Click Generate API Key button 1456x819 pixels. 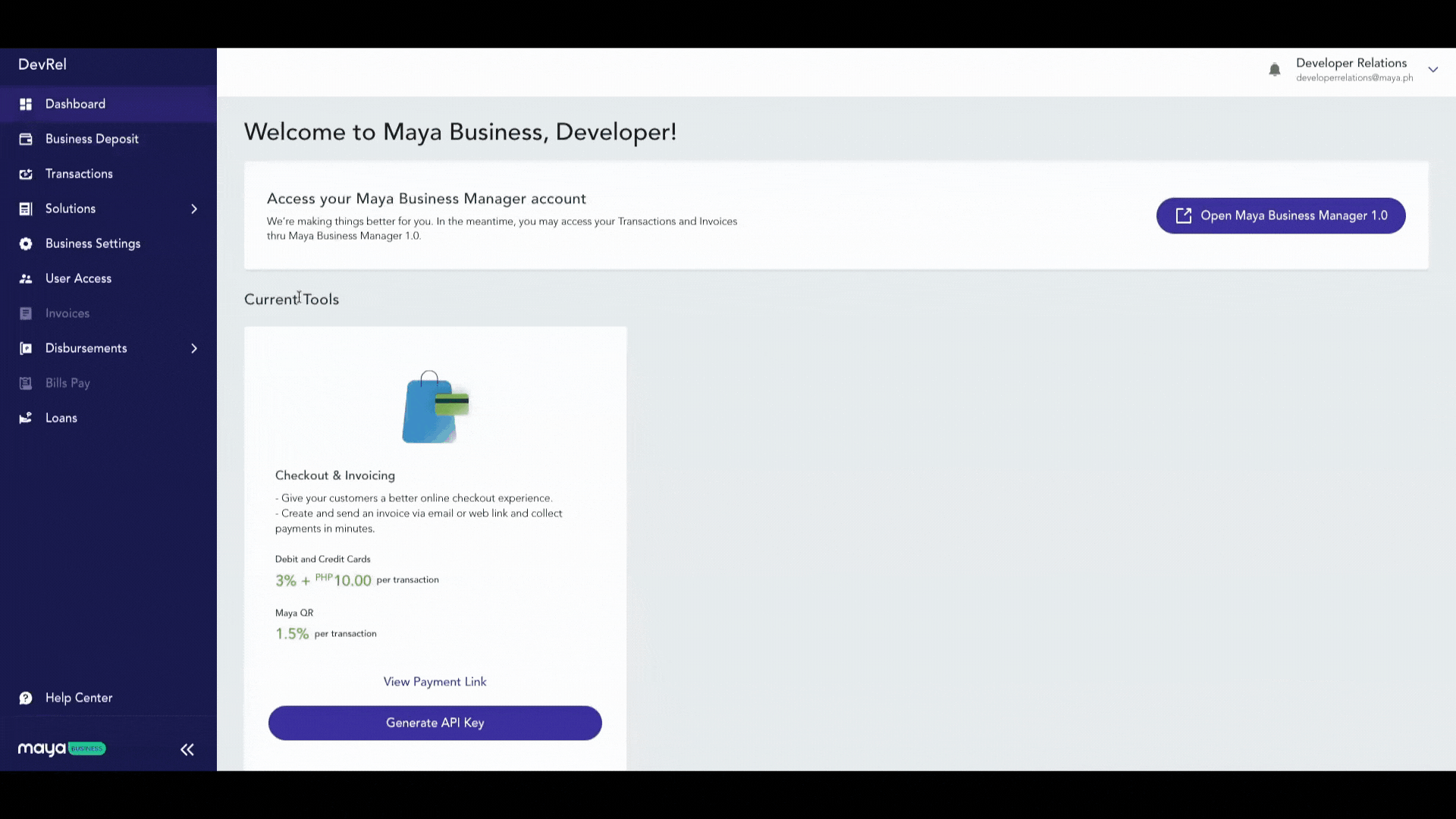pyautogui.click(x=435, y=723)
